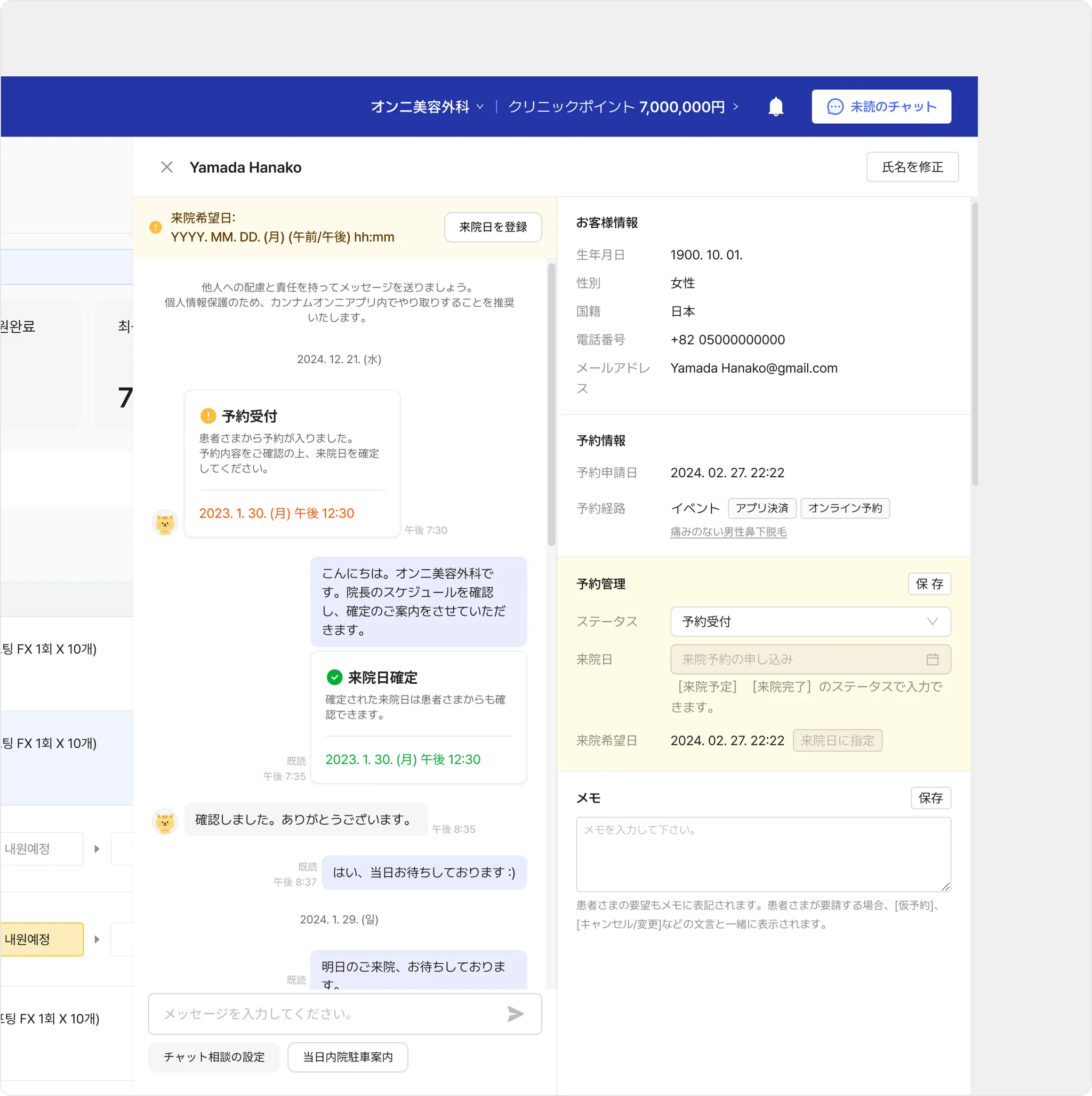Click the メモ text area
Screen dimensions: 1092x1096
[763, 854]
